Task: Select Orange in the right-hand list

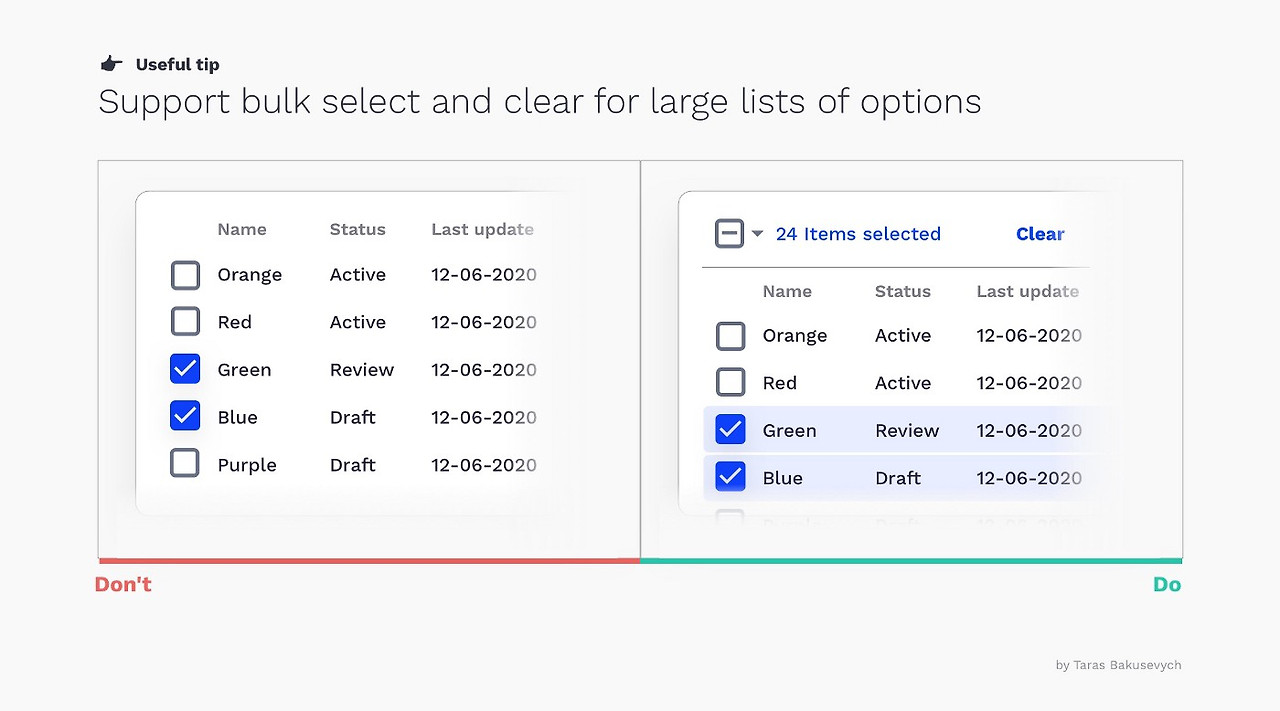Action: click(730, 335)
